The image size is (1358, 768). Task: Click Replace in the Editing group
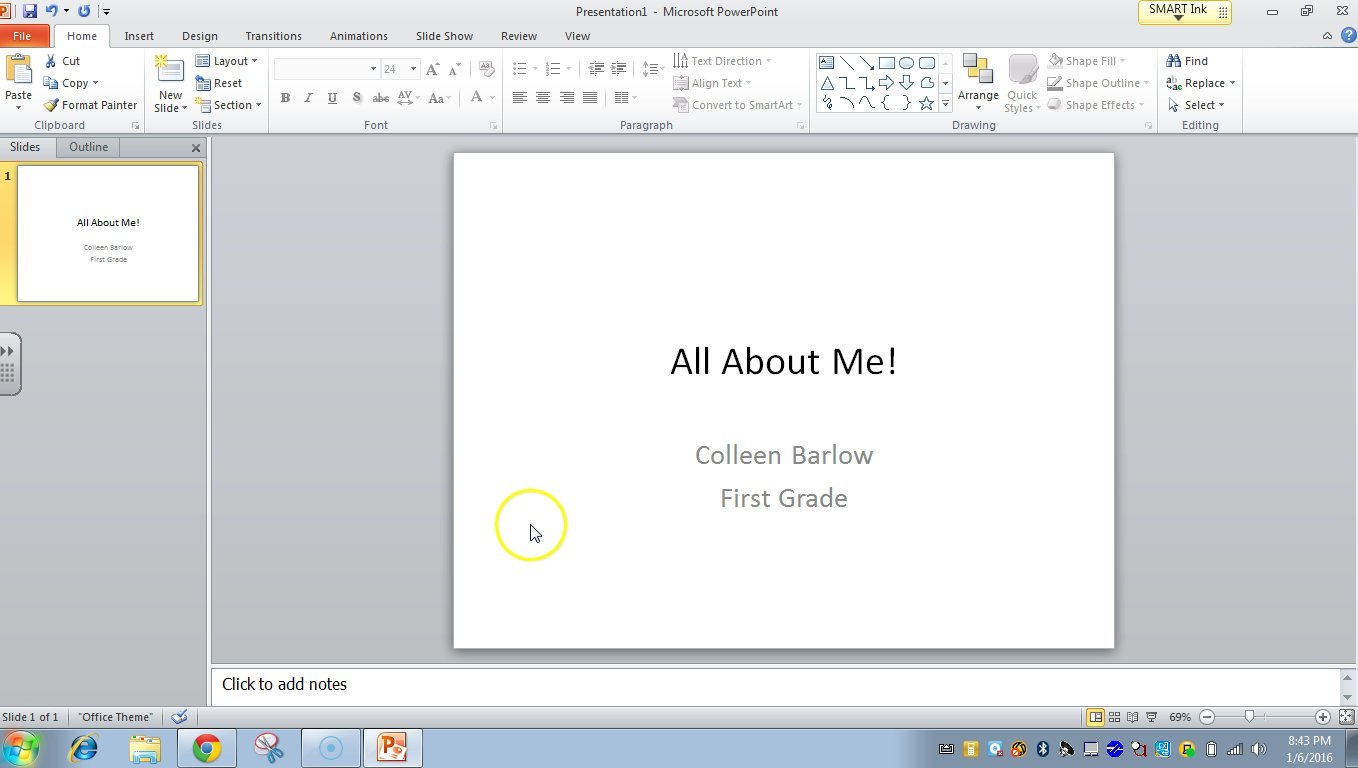pos(1200,82)
